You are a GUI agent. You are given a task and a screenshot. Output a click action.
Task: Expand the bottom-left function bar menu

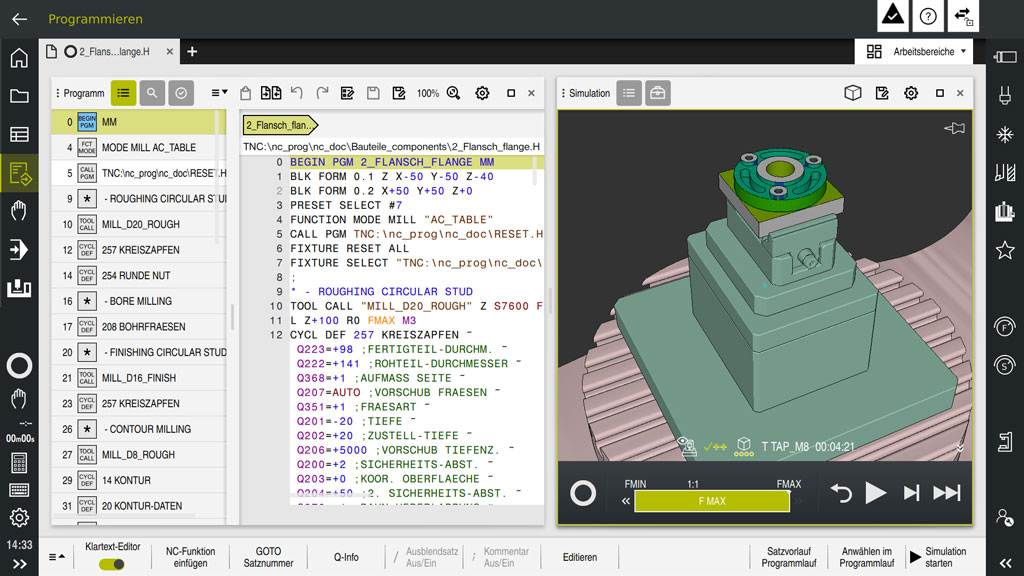click(57, 557)
